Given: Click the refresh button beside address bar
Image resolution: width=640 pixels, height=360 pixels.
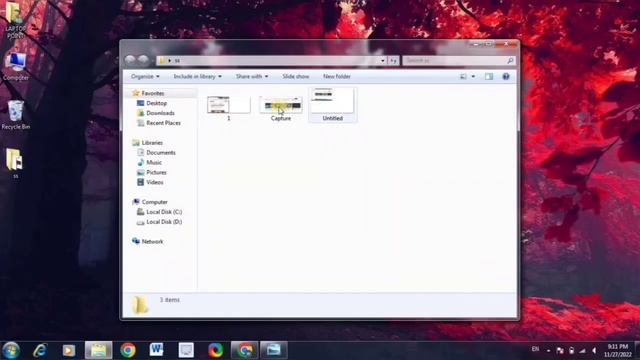Looking at the screenshot, I should tap(393, 60).
